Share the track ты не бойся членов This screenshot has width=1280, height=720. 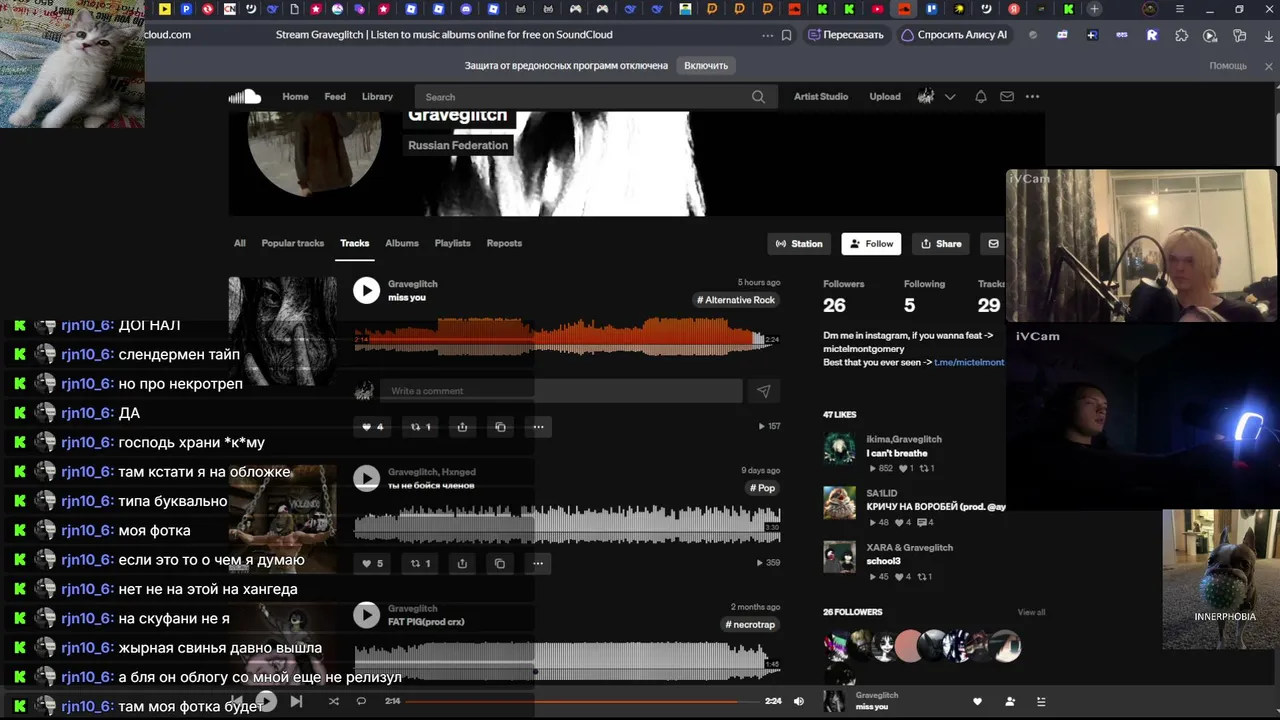[x=462, y=563]
